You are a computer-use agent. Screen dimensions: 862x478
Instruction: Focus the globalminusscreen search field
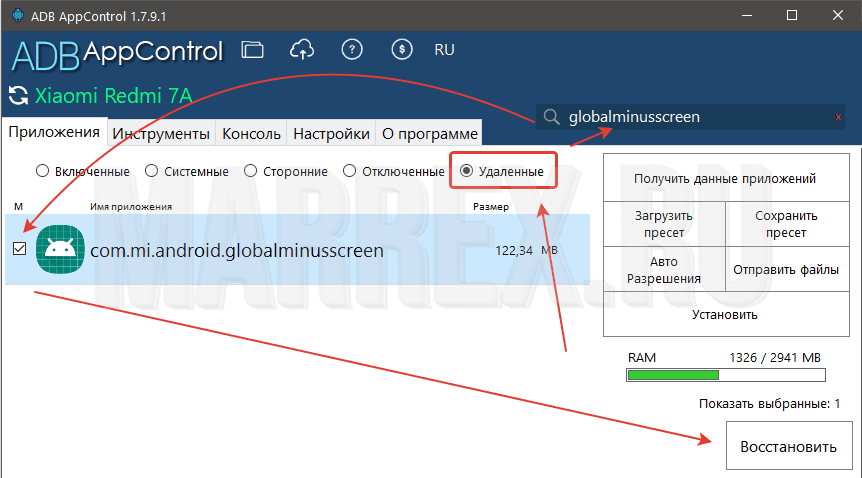(x=690, y=117)
